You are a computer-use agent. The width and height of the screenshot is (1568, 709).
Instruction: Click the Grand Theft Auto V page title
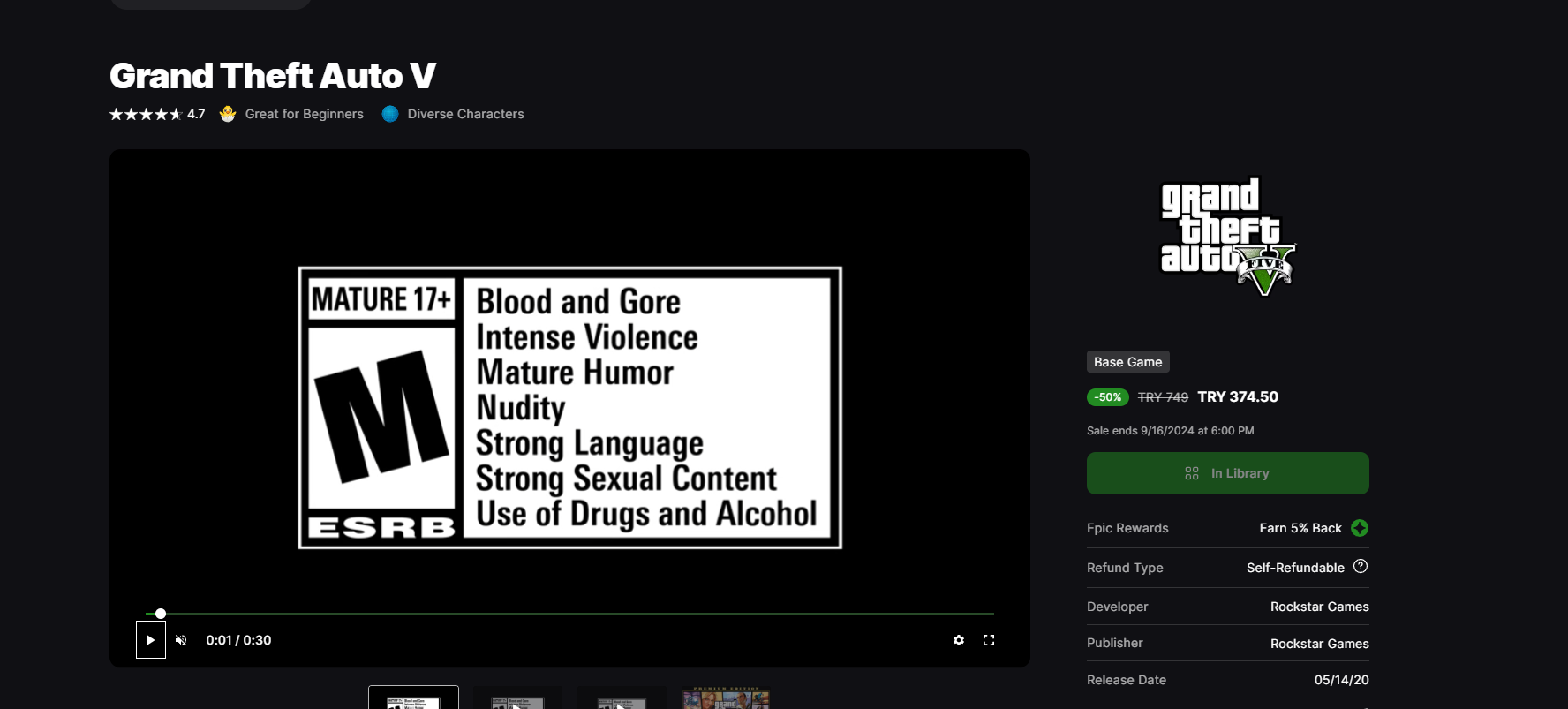coord(273,76)
